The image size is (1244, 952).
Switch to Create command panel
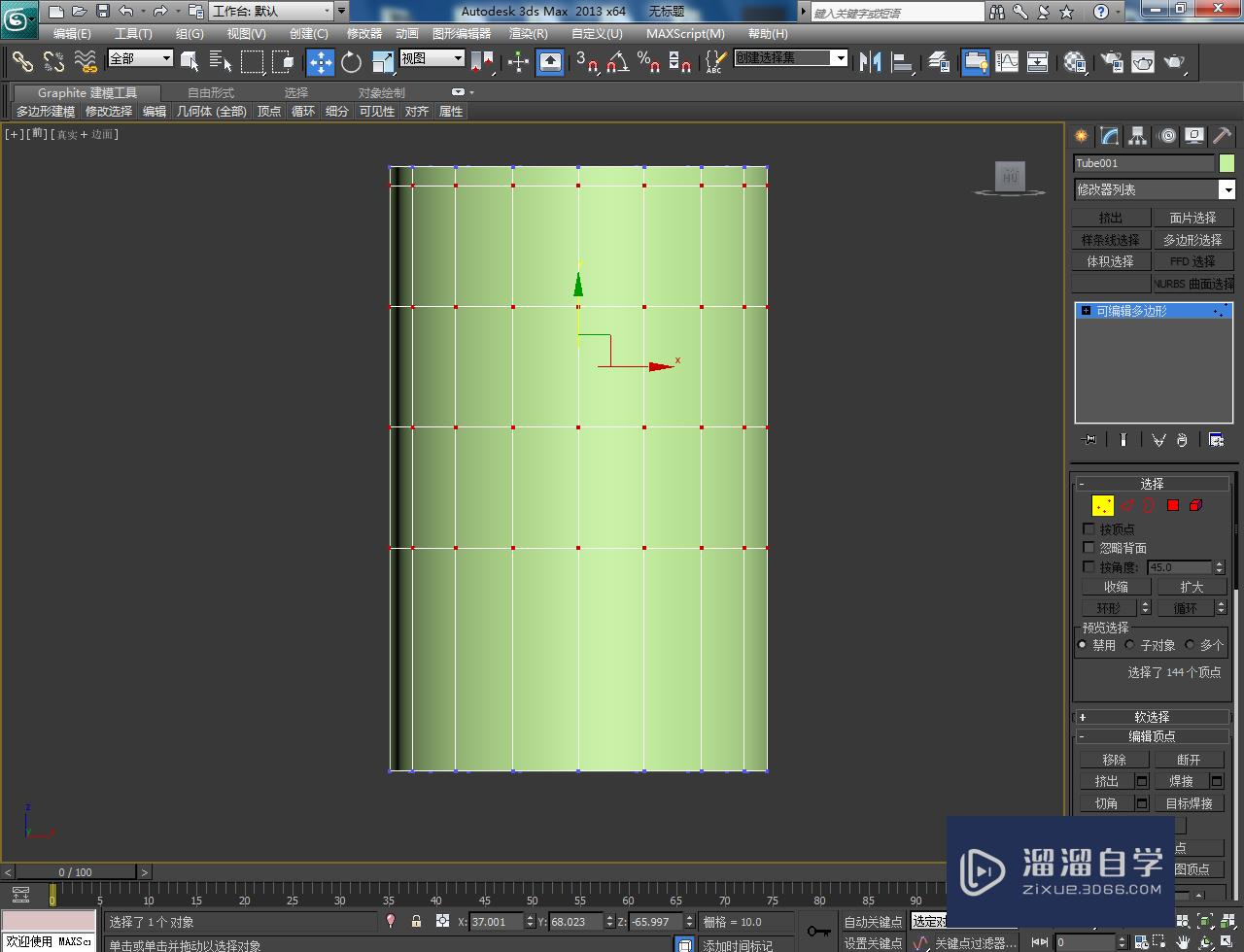pos(1082,136)
